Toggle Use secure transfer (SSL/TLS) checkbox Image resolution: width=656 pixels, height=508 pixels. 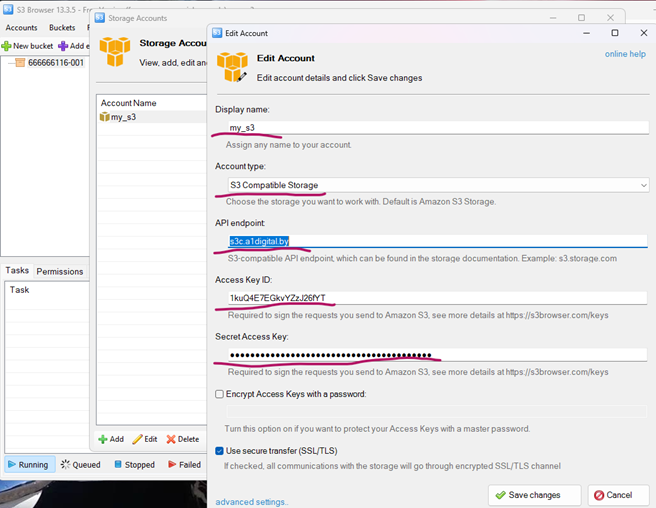point(219,451)
